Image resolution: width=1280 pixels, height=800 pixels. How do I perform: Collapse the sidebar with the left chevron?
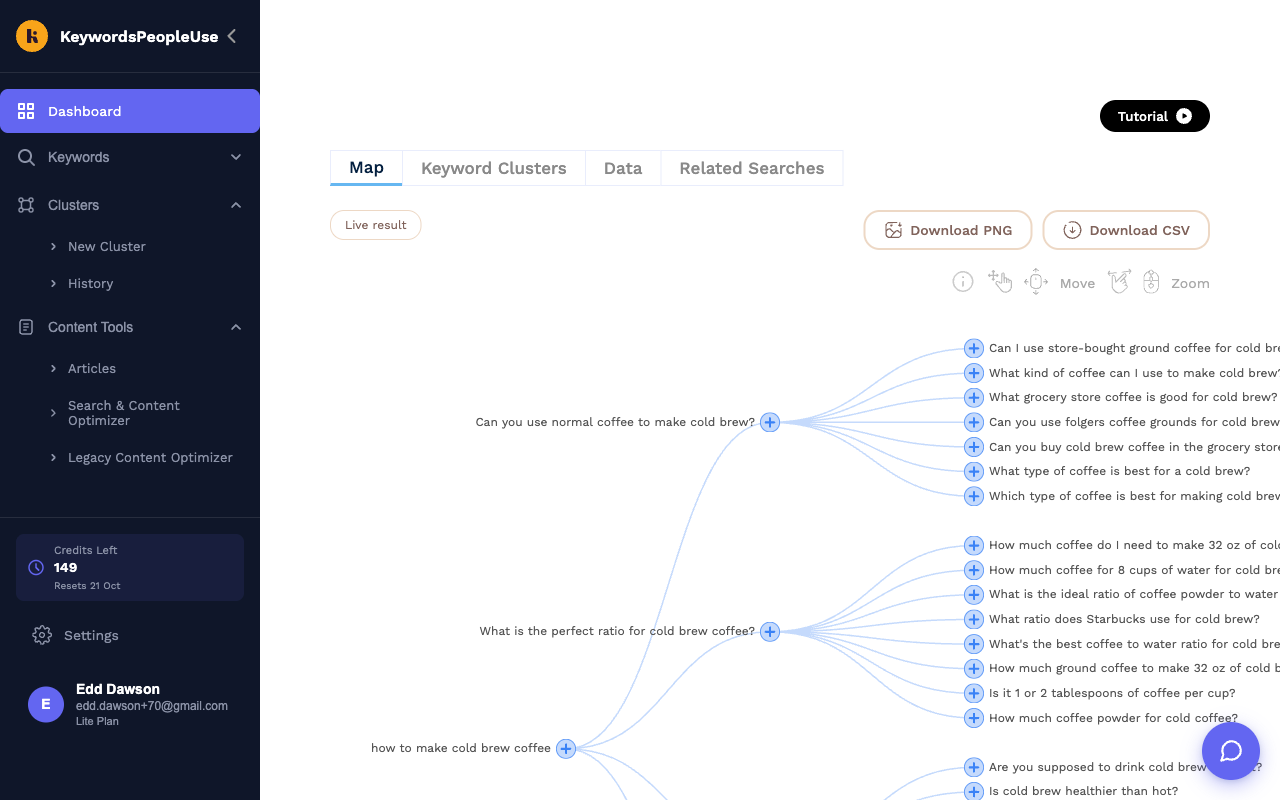pyautogui.click(x=232, y=36)
